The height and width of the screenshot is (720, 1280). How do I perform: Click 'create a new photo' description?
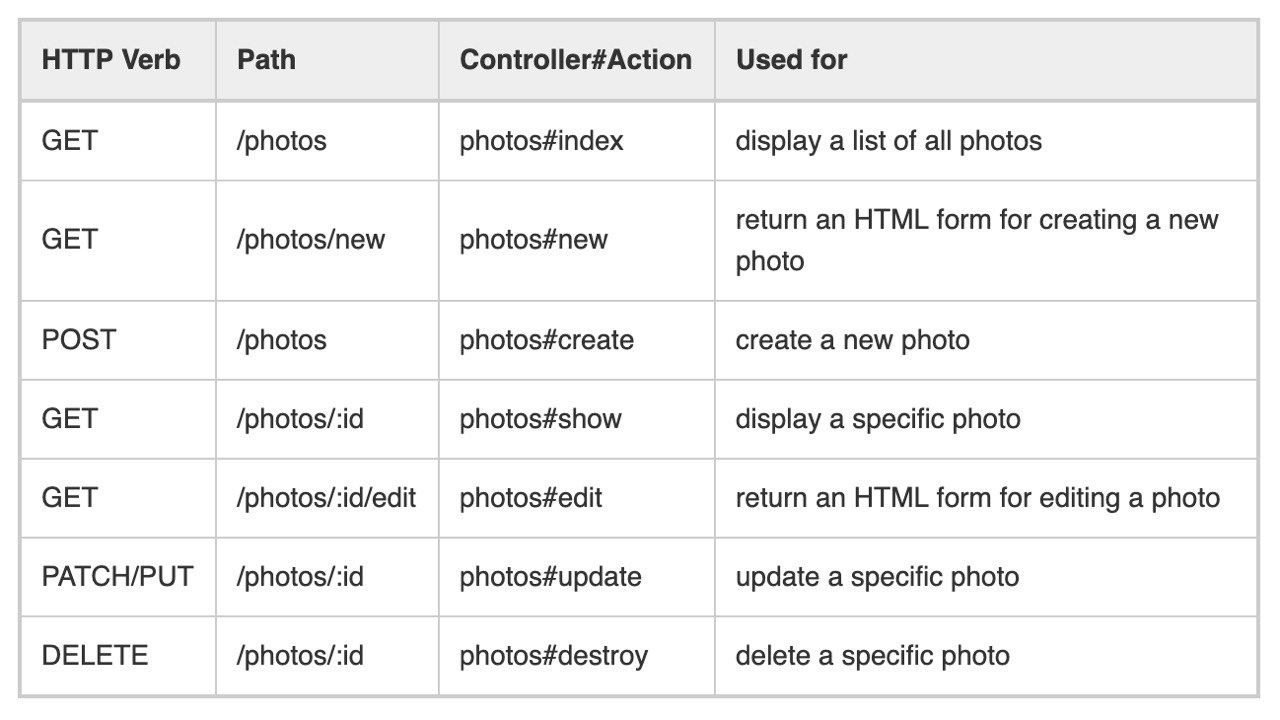click(x=852, y=340)
